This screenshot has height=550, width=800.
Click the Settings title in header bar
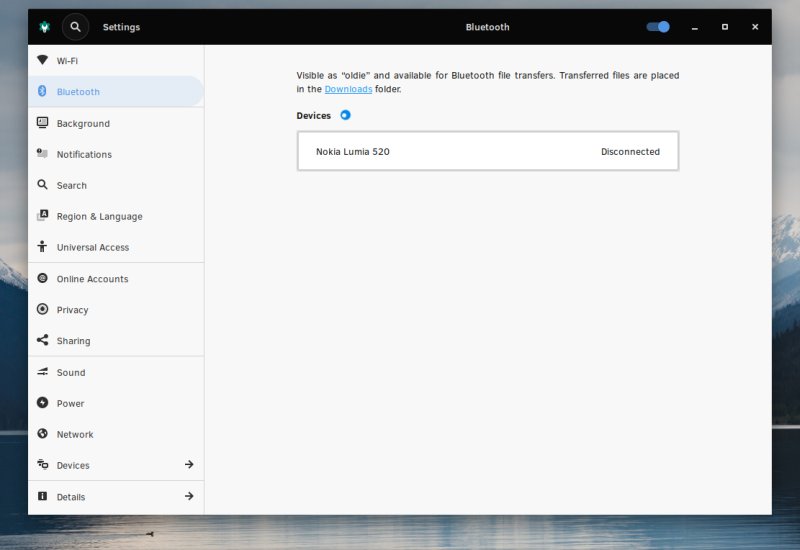(x=121, y=27)
